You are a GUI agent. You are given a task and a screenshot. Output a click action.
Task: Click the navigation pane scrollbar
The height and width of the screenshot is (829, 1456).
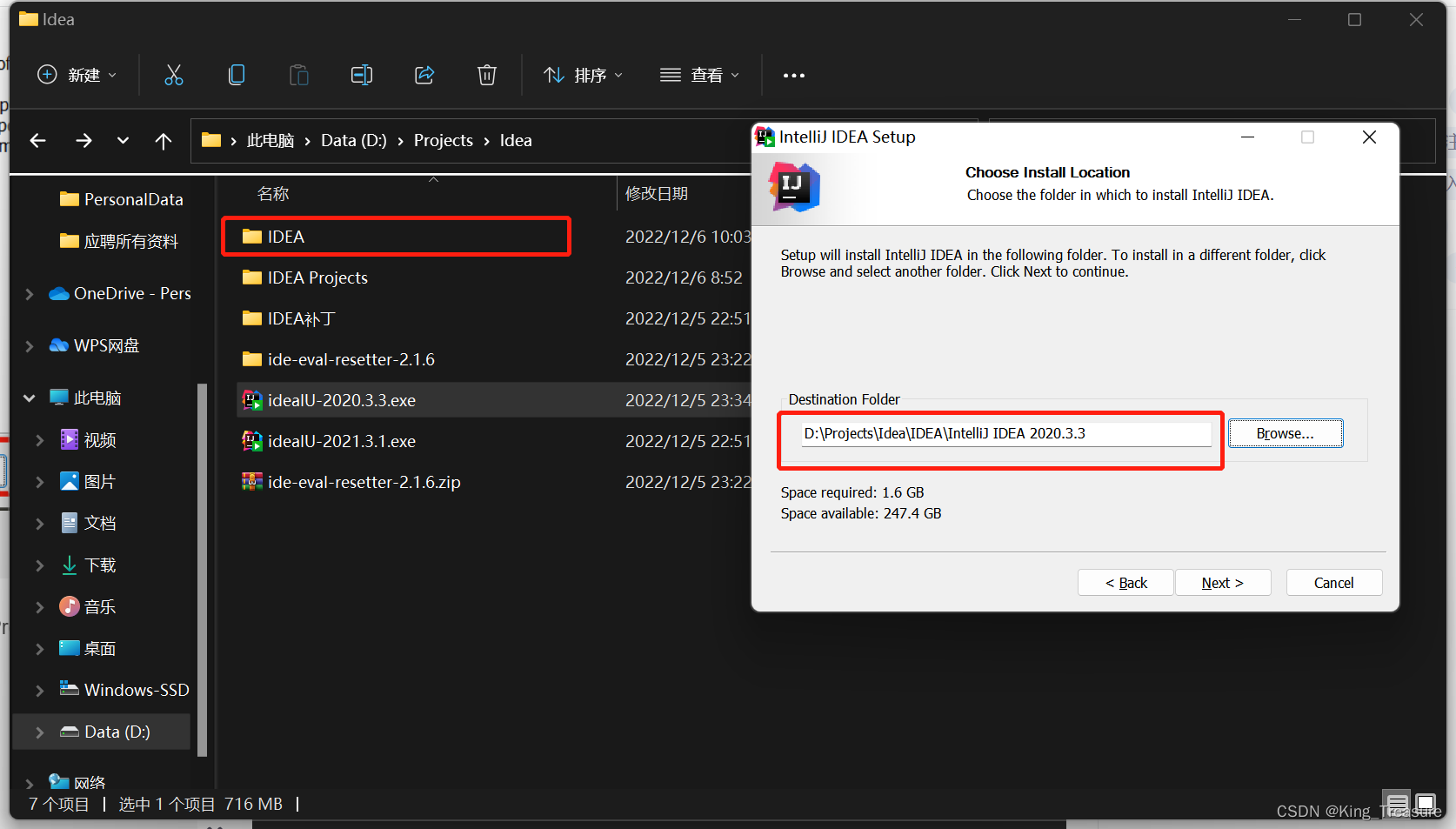pos(203,570)
